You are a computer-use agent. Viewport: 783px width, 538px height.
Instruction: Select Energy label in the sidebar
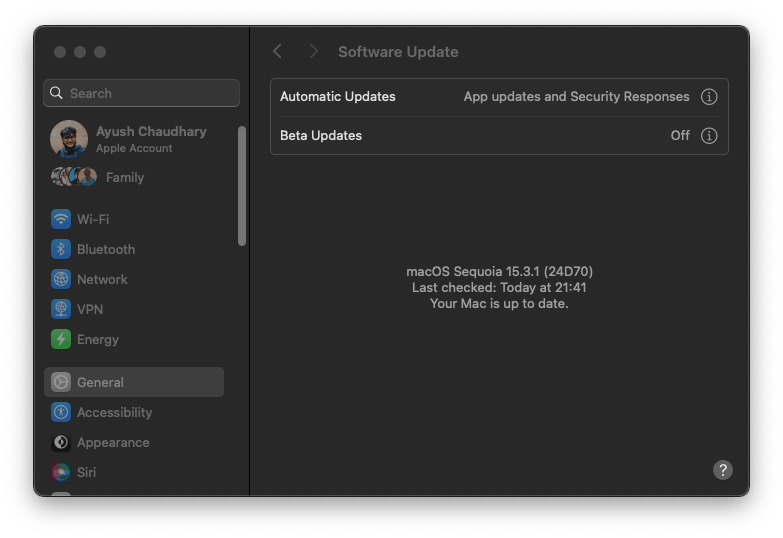point(98,340)
